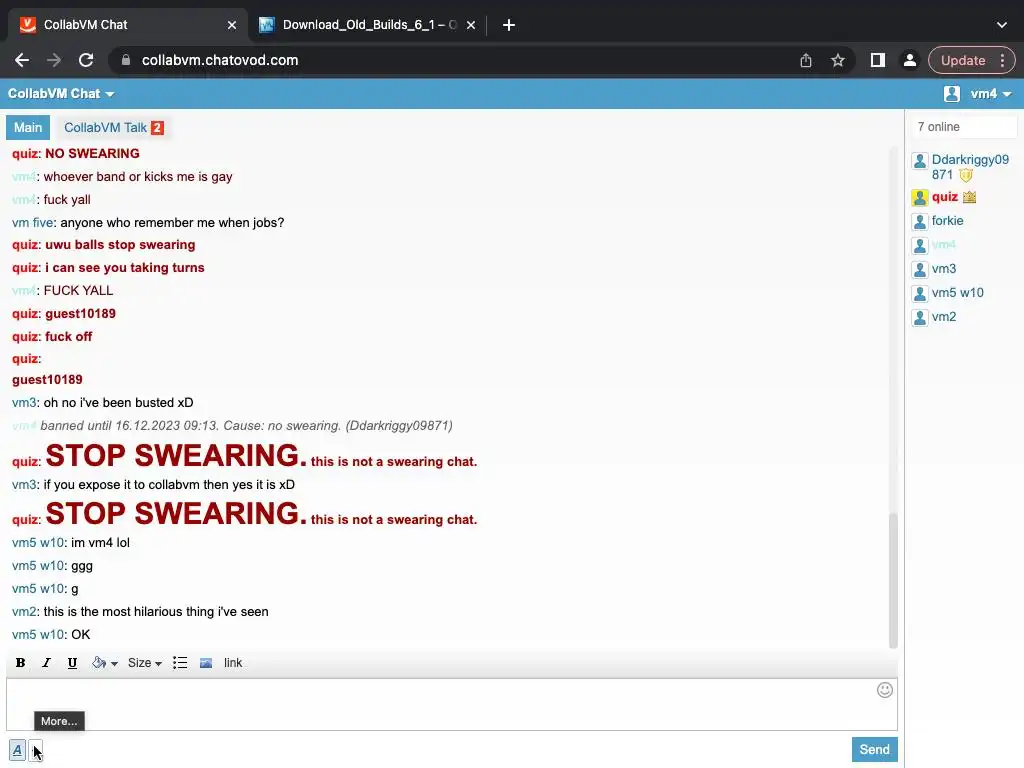Screen dimensions: 1024x768
Task: Go forward in browser history
Action: pyautogui.click(x=54, y=60)
